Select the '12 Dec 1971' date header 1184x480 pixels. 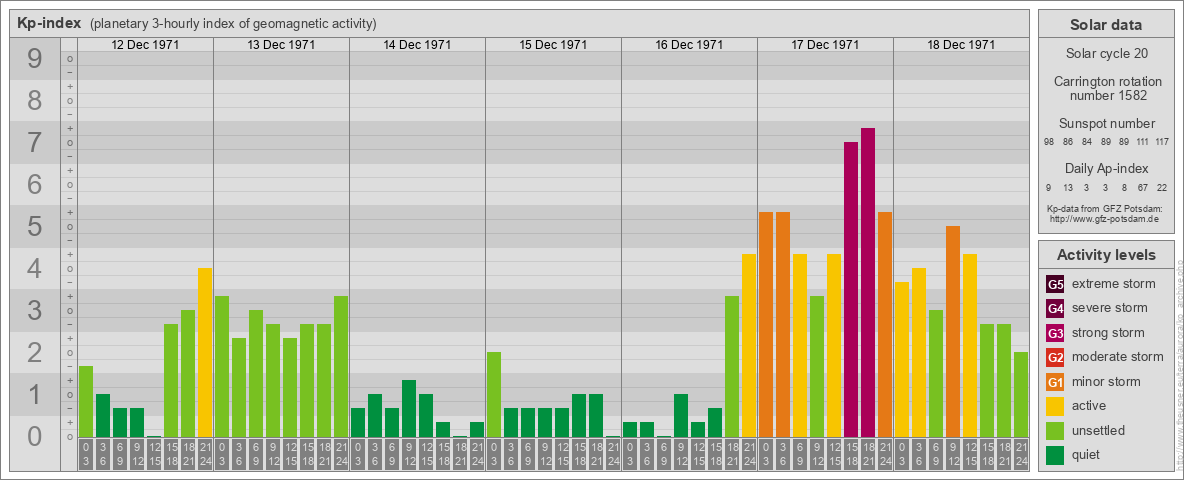pyautogui.click(x=145, y=45)
